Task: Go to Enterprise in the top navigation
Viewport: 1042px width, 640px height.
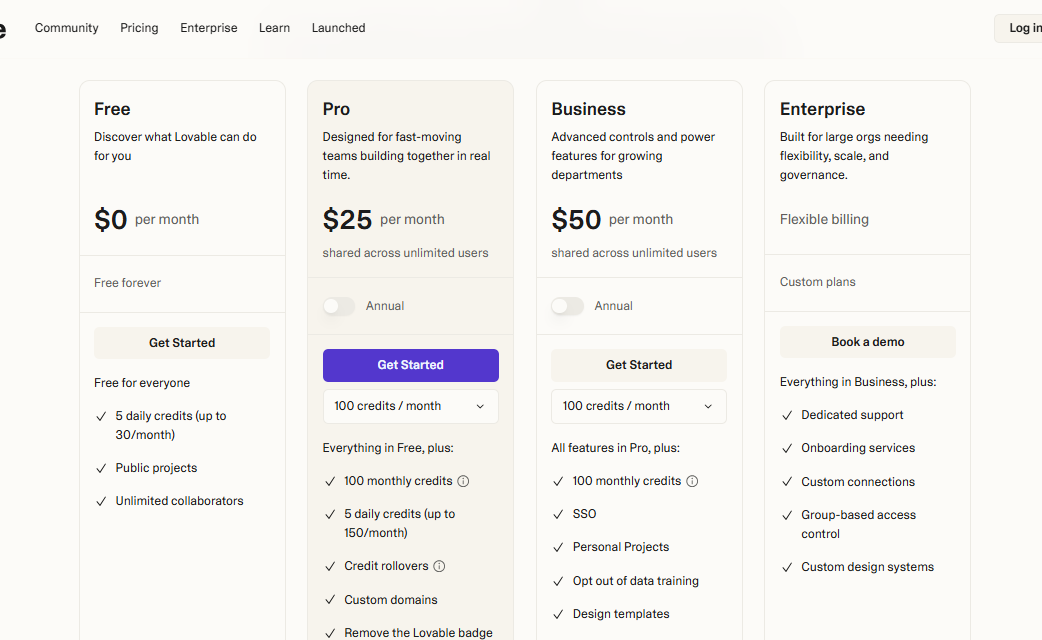Action: [x=209, y=28]
